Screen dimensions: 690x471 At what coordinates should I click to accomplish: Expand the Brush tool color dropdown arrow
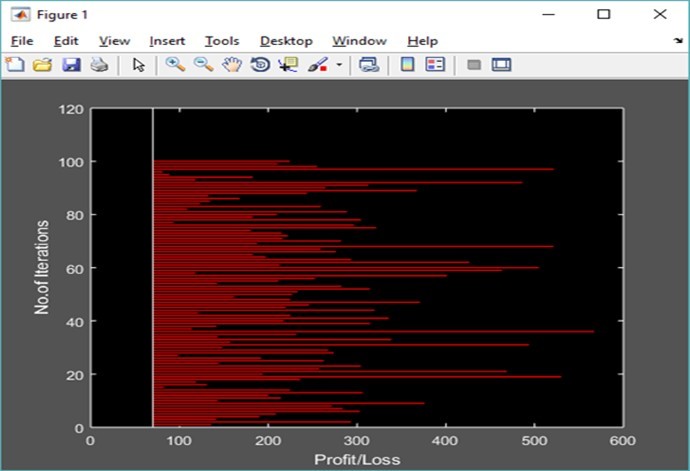point(339,66)
